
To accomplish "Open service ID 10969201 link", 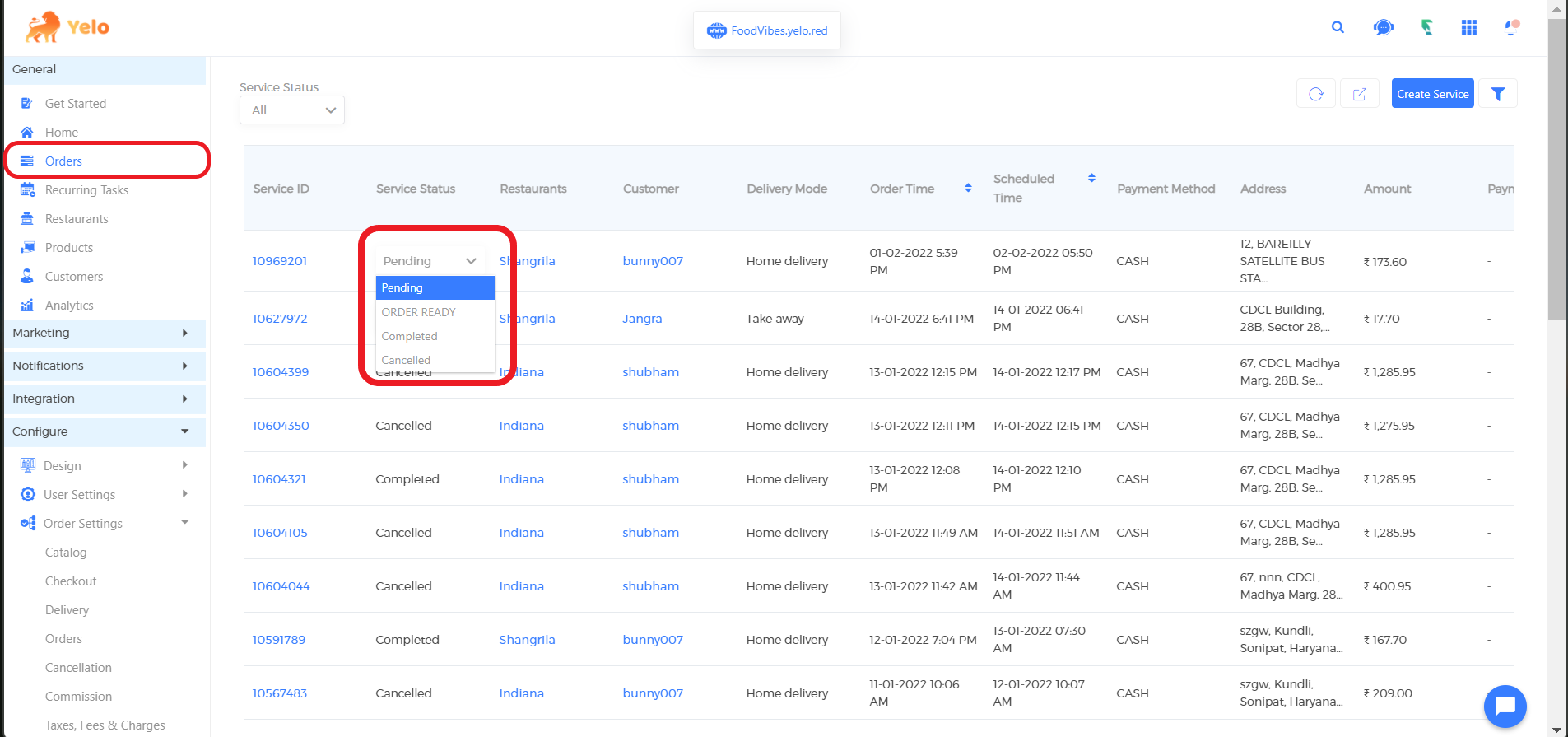I will click(280, 261).
